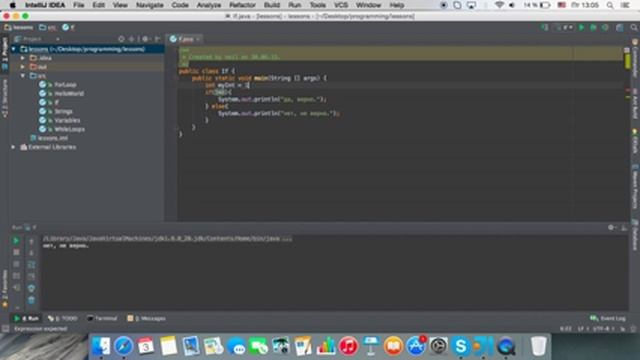Open the File menu
Image resolution: width=640 pixels, height=360 pixels.
[x=79, y=5]
